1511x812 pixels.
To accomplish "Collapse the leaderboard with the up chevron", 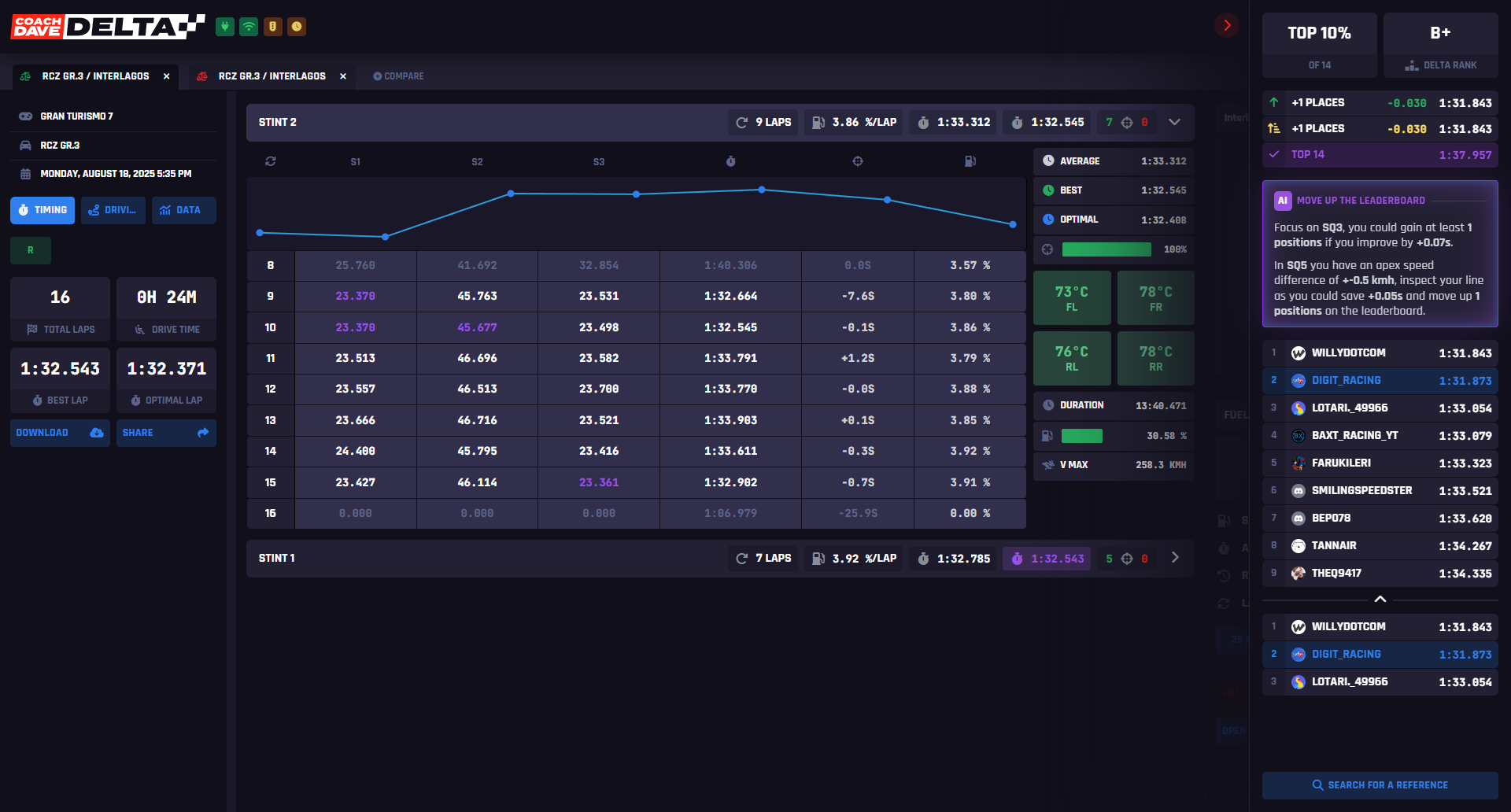I will (1380, 600).
